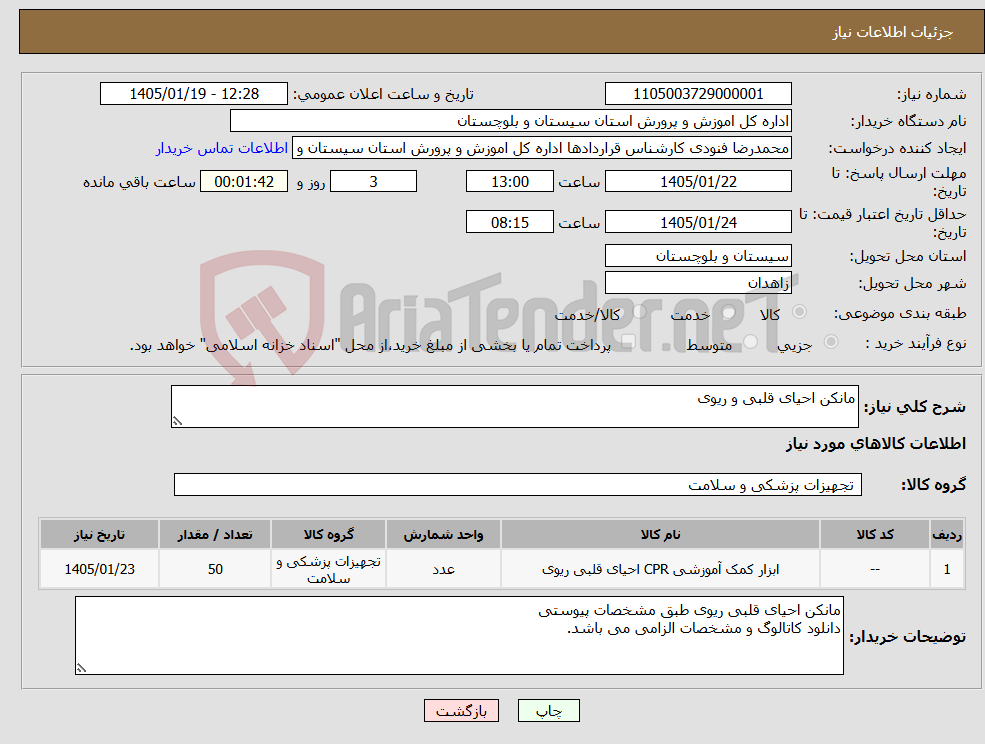Click the واحد شمارش column header
Viewport: 985px width, 744px height.
pos(444,535)
